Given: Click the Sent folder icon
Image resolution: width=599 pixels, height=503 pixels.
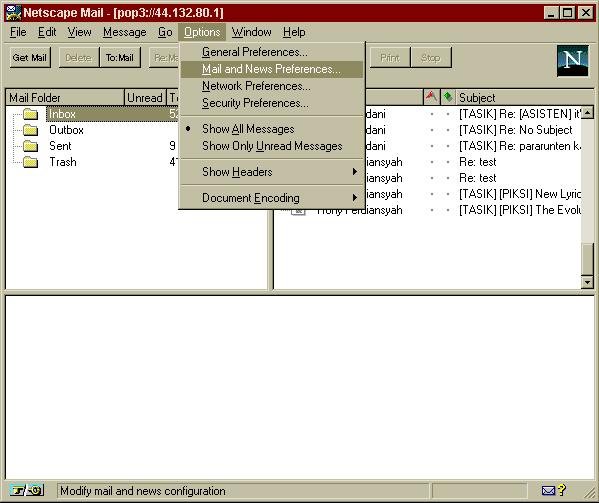Looking at the screenshot, I should coord(30,146).
